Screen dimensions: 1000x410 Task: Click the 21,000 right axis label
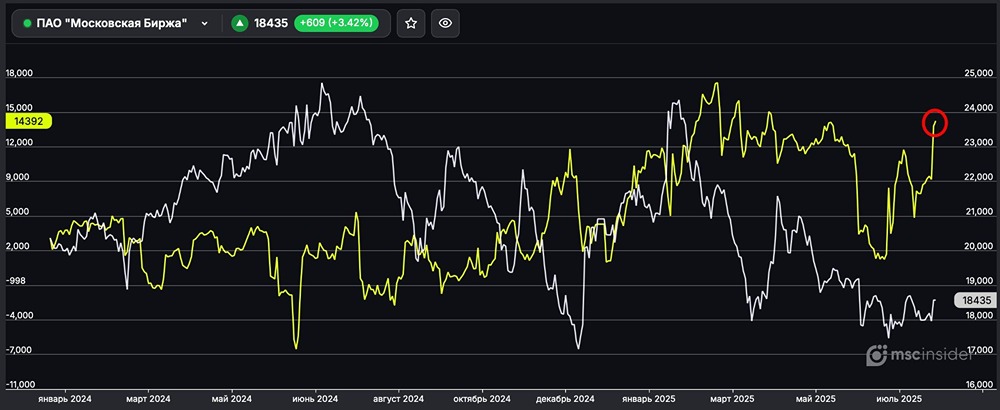(979, 212)
